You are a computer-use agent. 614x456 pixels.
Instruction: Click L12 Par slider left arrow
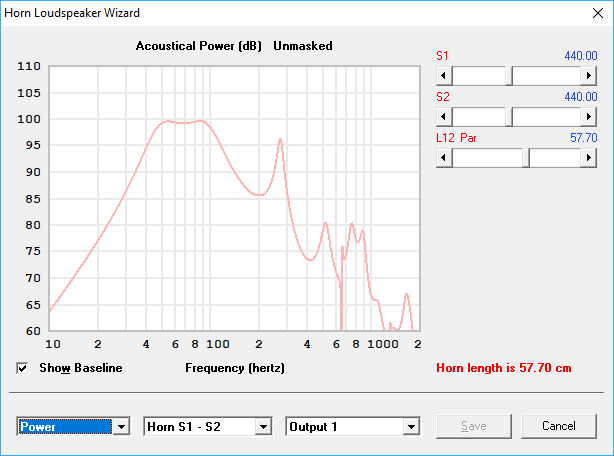444,158
